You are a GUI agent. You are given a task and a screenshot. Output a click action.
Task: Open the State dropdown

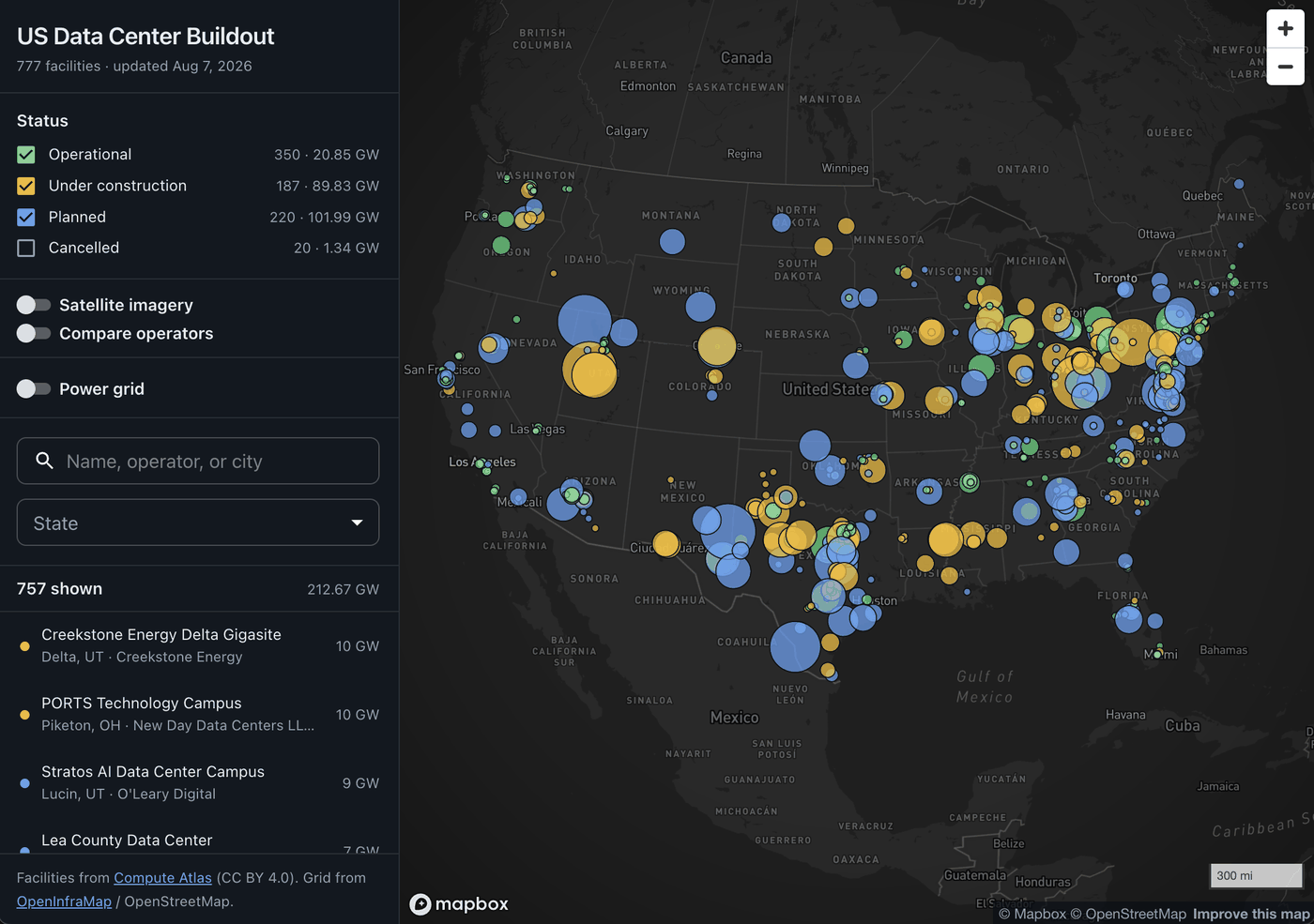(x=198, y=523)
